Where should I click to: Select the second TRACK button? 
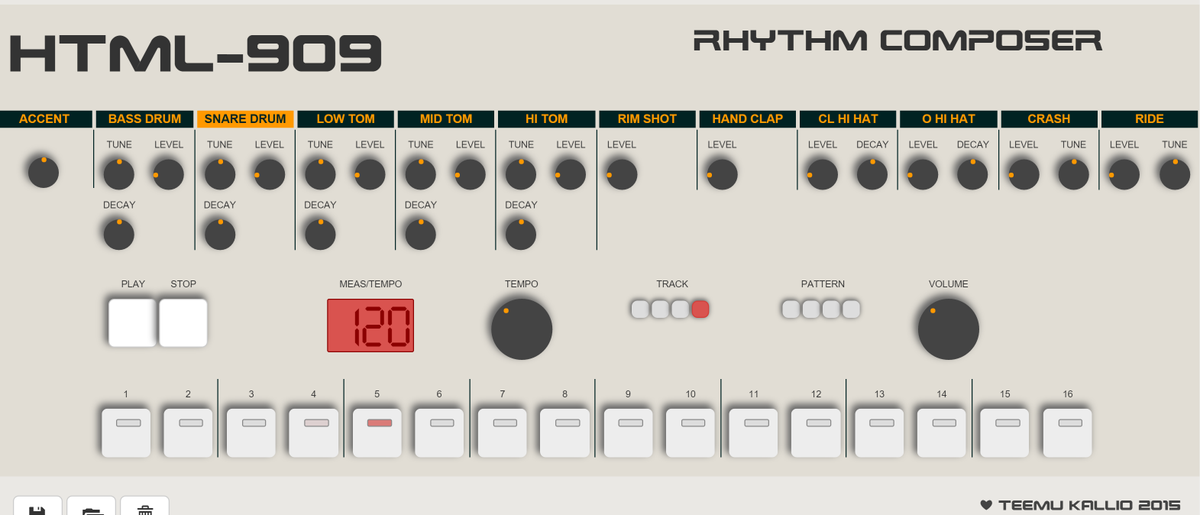(660, 309)
